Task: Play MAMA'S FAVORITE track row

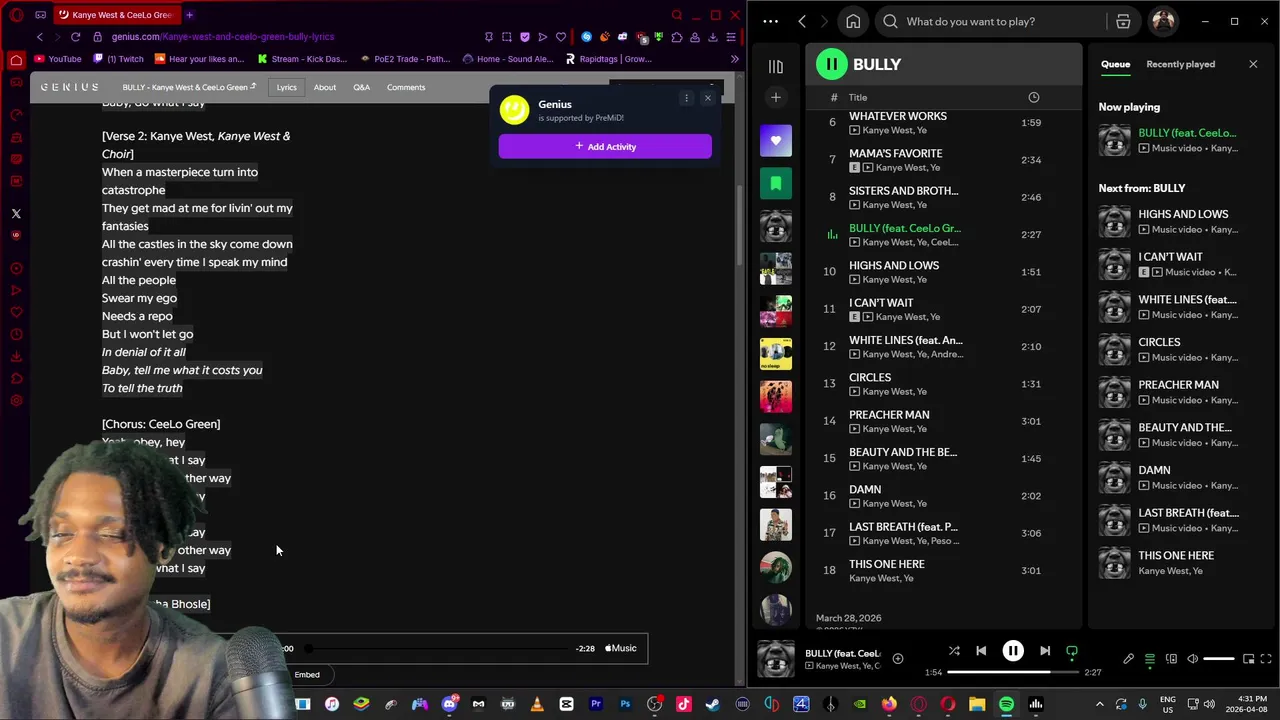Action: coord(943,160)
